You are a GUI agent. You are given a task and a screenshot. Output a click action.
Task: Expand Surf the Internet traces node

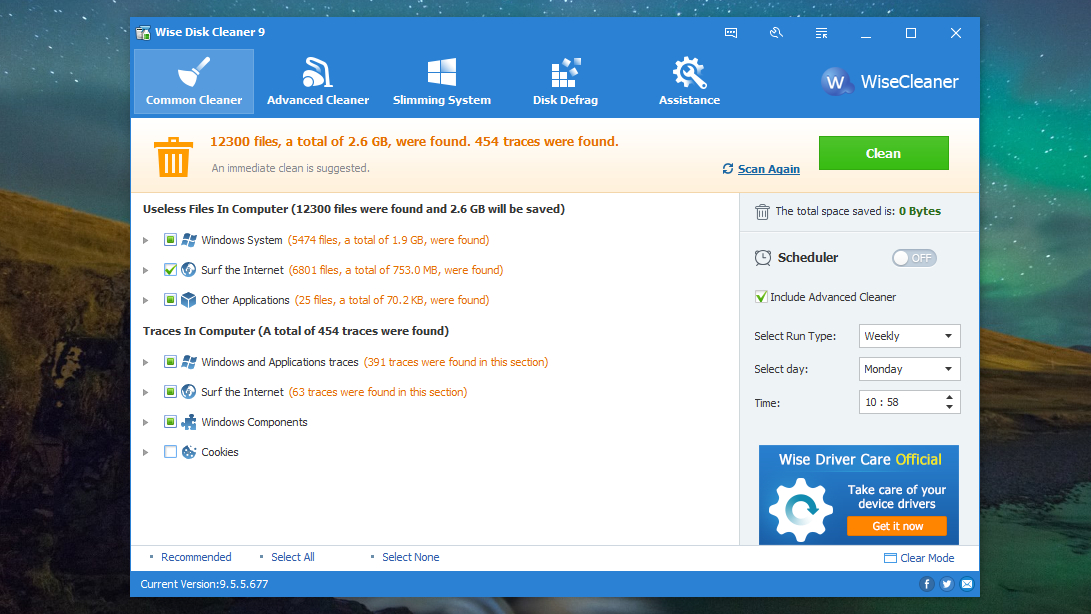[145, 392]
